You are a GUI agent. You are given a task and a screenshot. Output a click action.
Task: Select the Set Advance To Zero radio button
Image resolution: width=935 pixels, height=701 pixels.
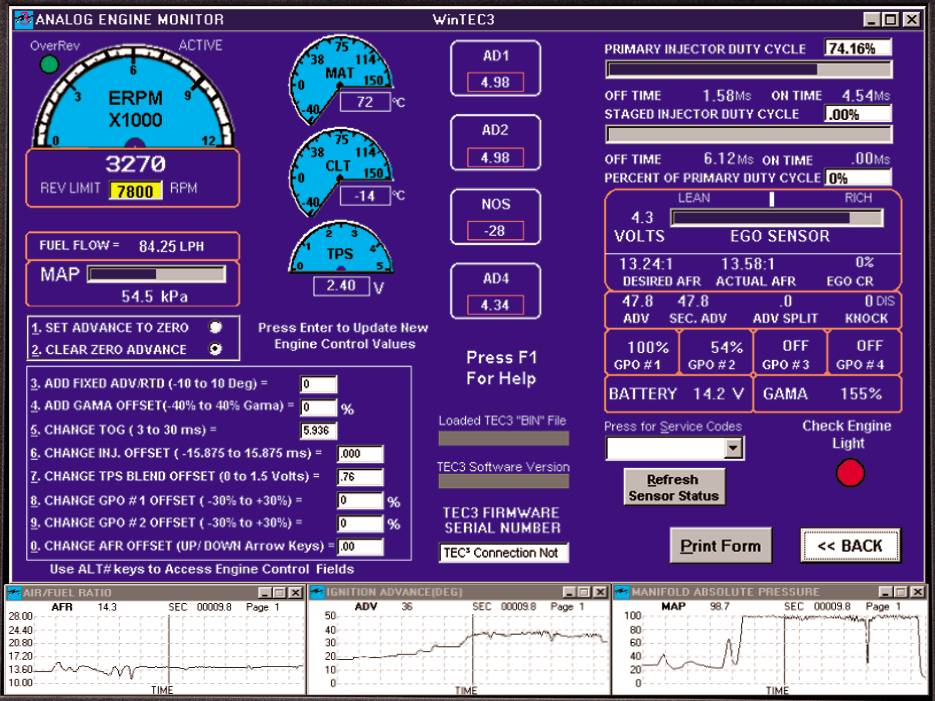[215, 327]
